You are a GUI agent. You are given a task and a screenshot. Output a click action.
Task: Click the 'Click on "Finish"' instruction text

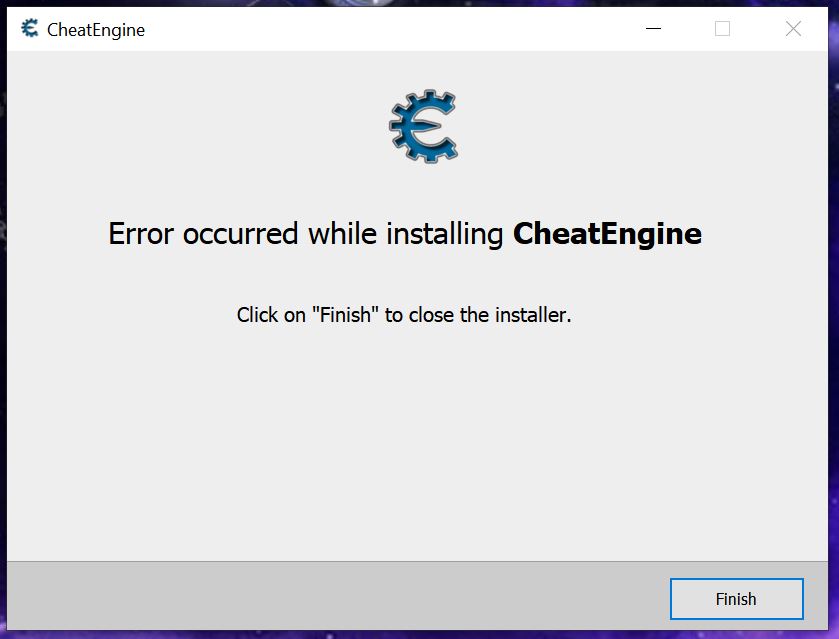point(404,315)
